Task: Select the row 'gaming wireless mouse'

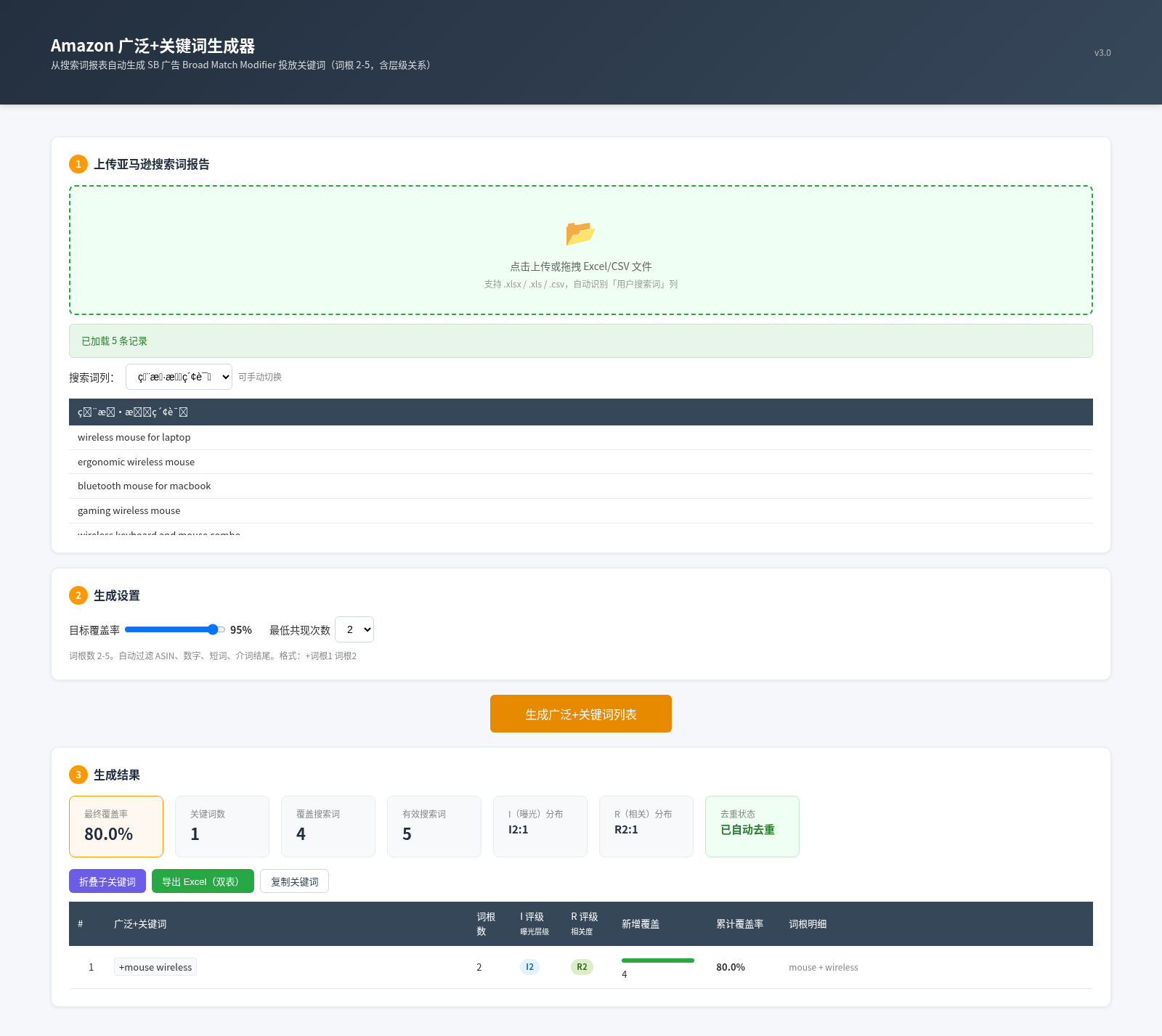Action: tap(581, 510)
